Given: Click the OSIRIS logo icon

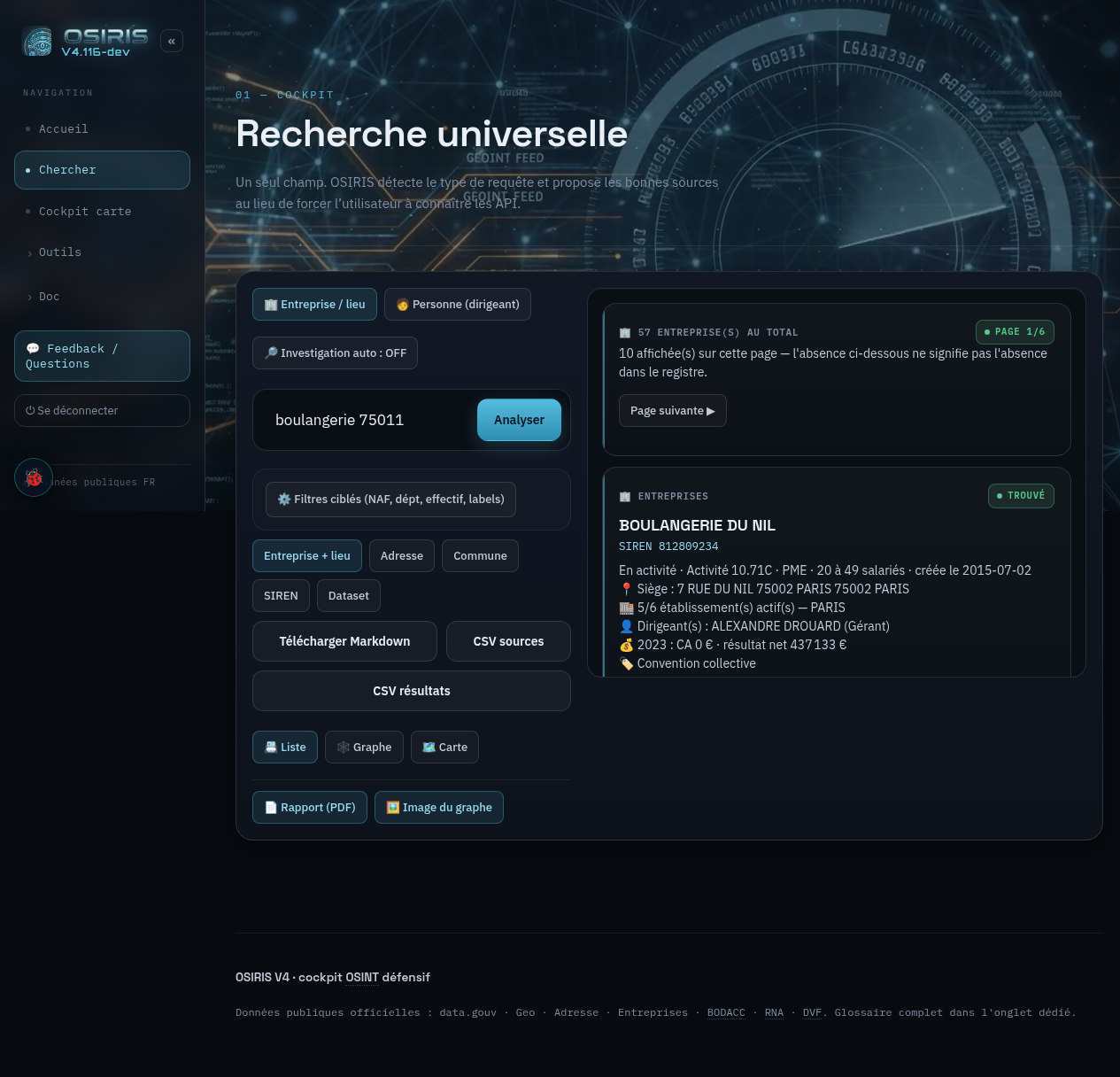Looking at the screenshot, I should tap(38, 42).
